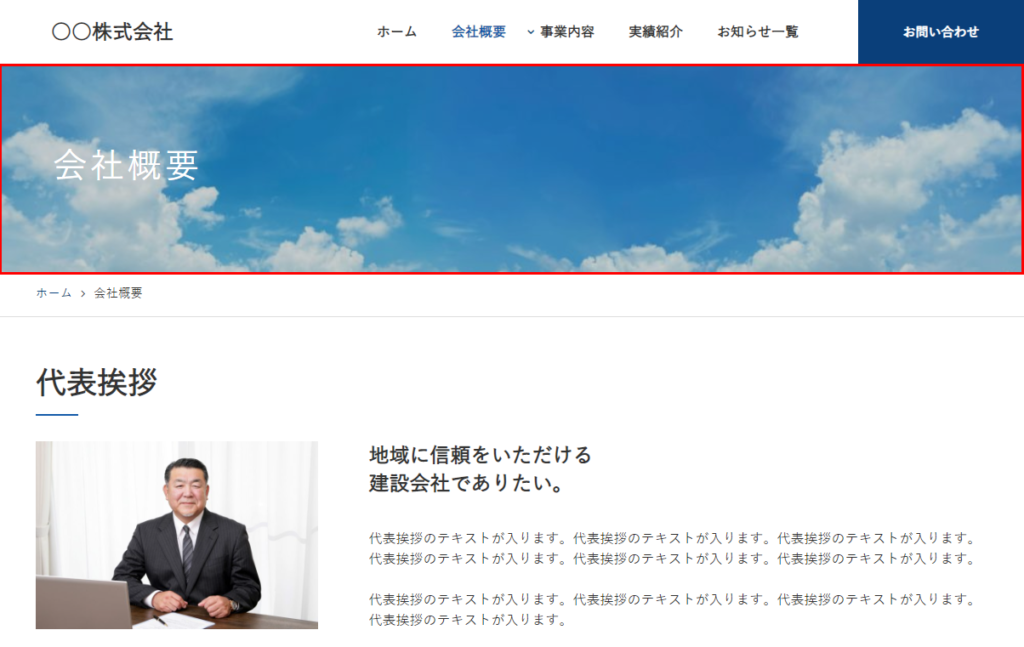Click the ○○株式会社 company logo
Image resolution: width=1024 pixels, height=647 pixels.
112,32
